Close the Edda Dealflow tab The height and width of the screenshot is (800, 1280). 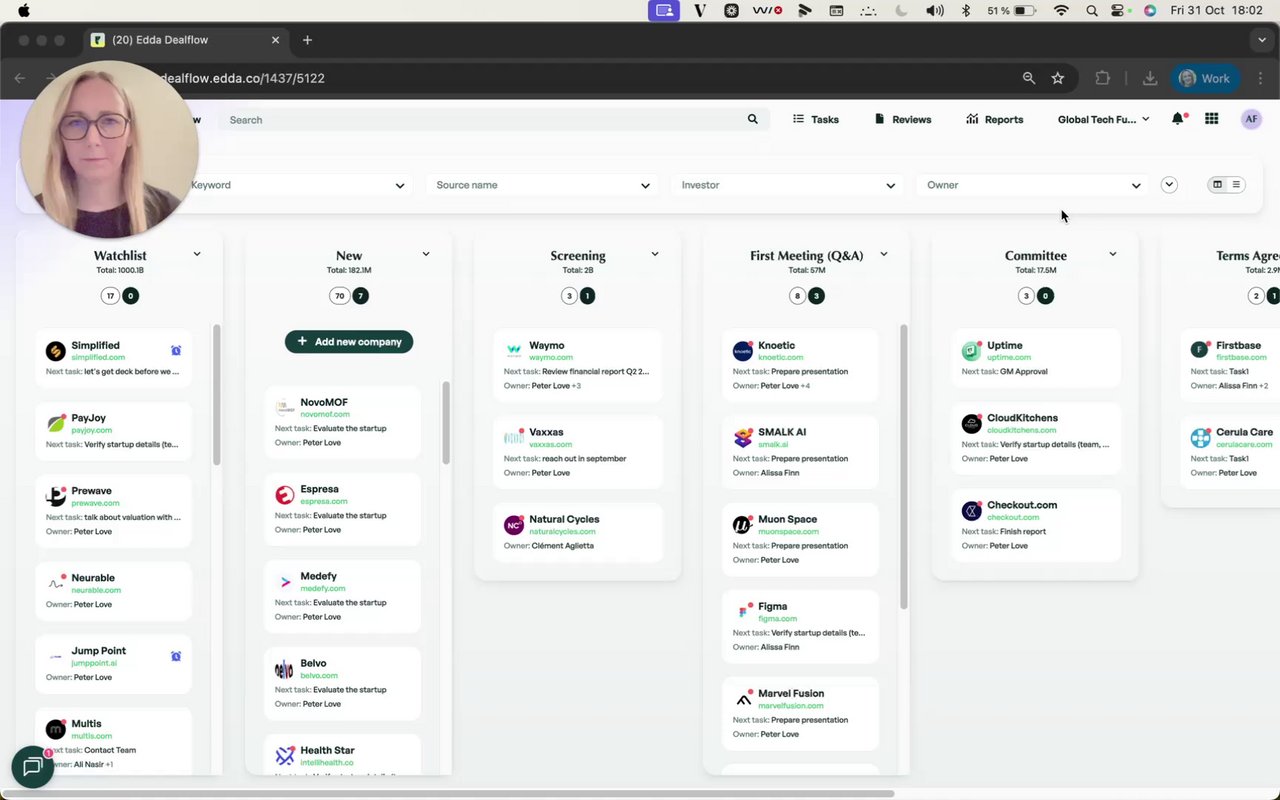click(275, 40)
